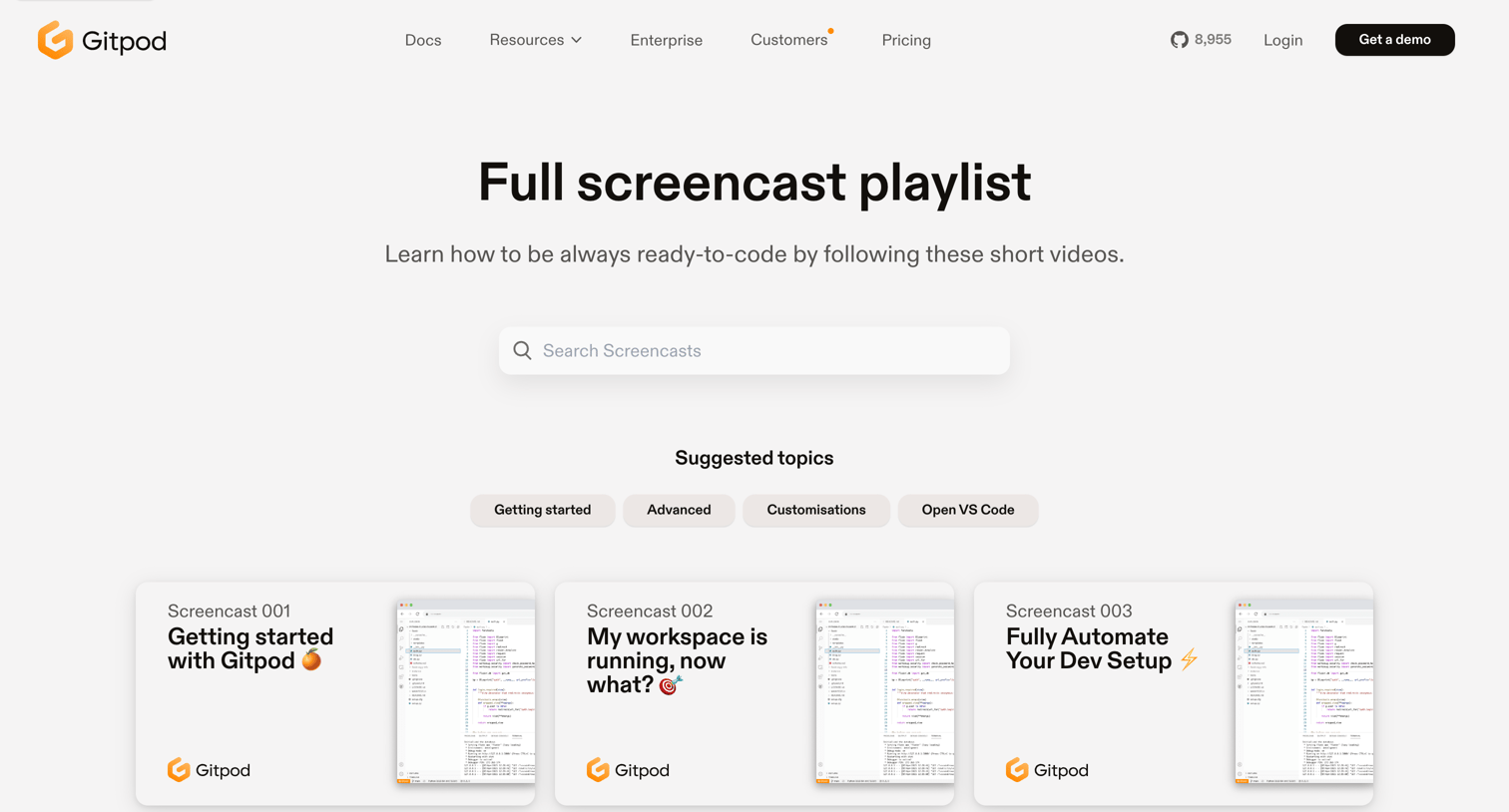The image size is (1509, 812).
Task: Click the magnifier icon in the search box
Action: click(522, 350)
